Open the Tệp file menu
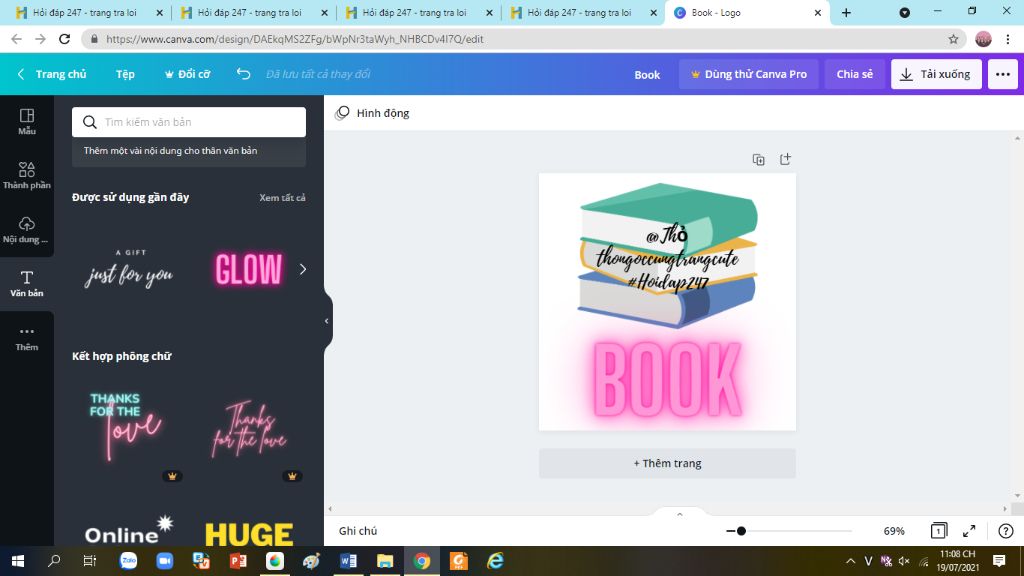Viewport: 1024px width, 576px height. pos(125,74)
